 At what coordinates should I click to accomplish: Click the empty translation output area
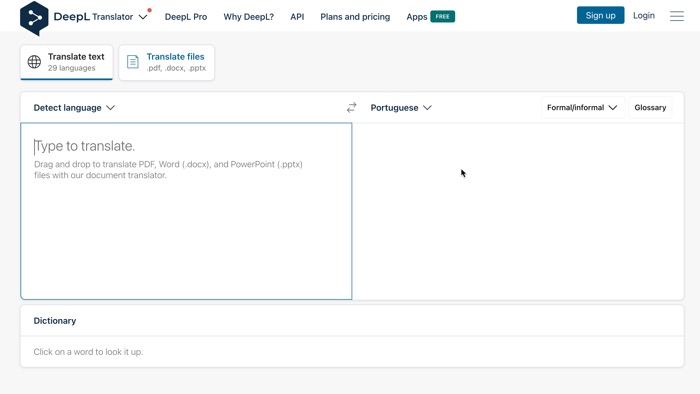tap(518, 211)
